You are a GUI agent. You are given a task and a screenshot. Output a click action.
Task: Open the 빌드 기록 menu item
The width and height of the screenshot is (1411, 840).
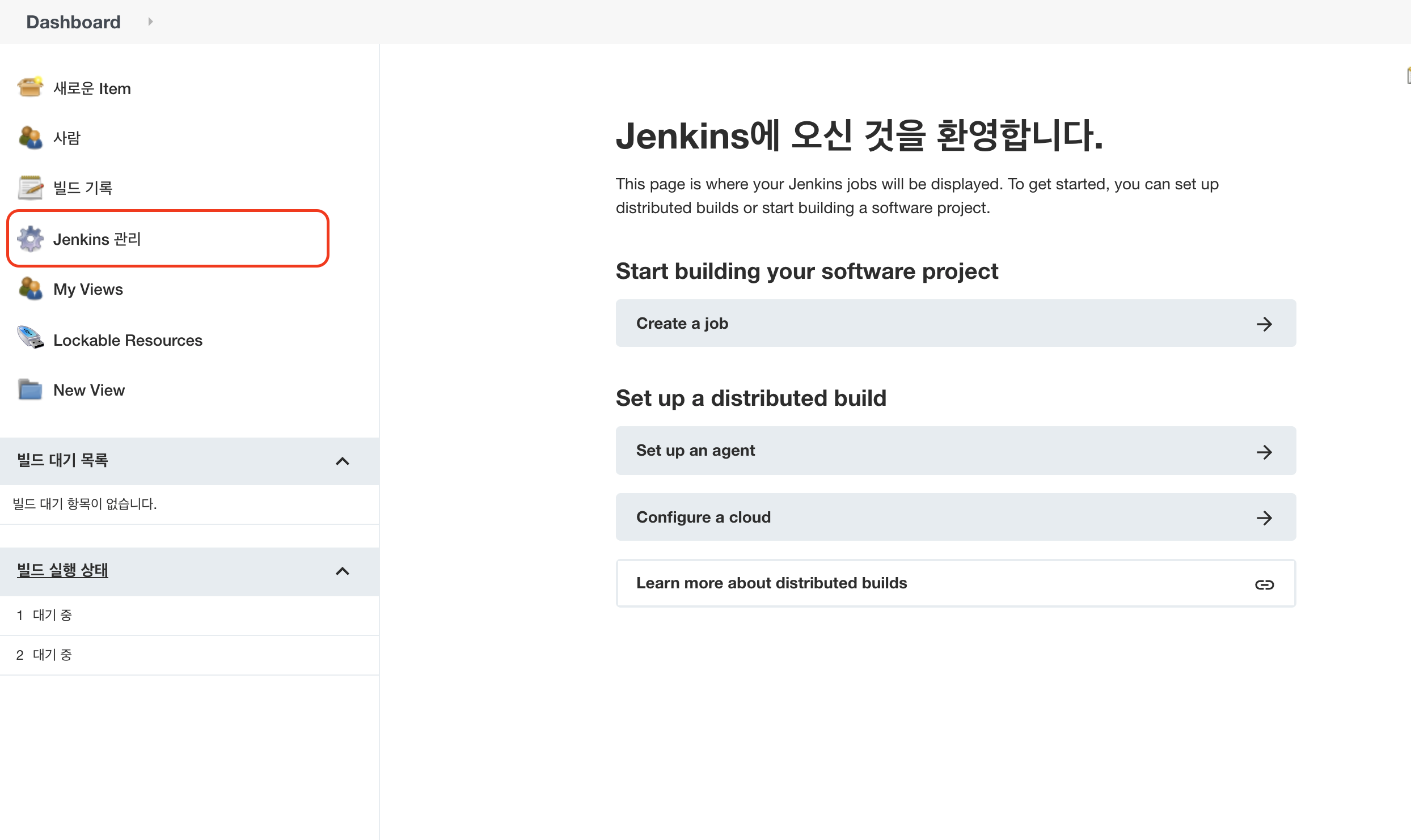83,188
